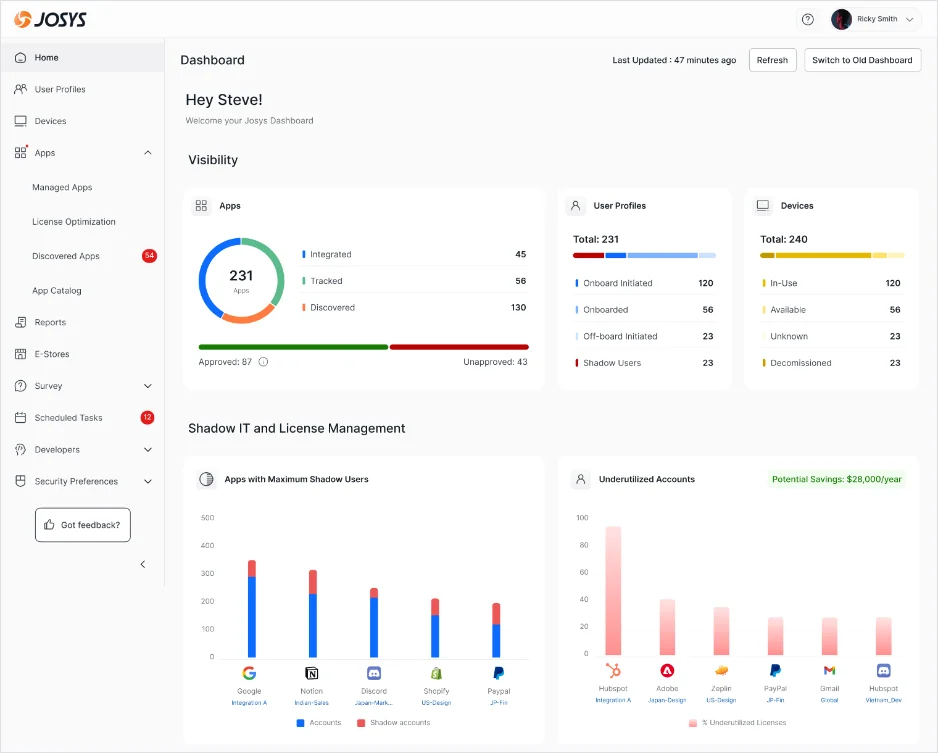Open the Integration A link under Google
Screen dimensions: 938x753
point(249,703)
